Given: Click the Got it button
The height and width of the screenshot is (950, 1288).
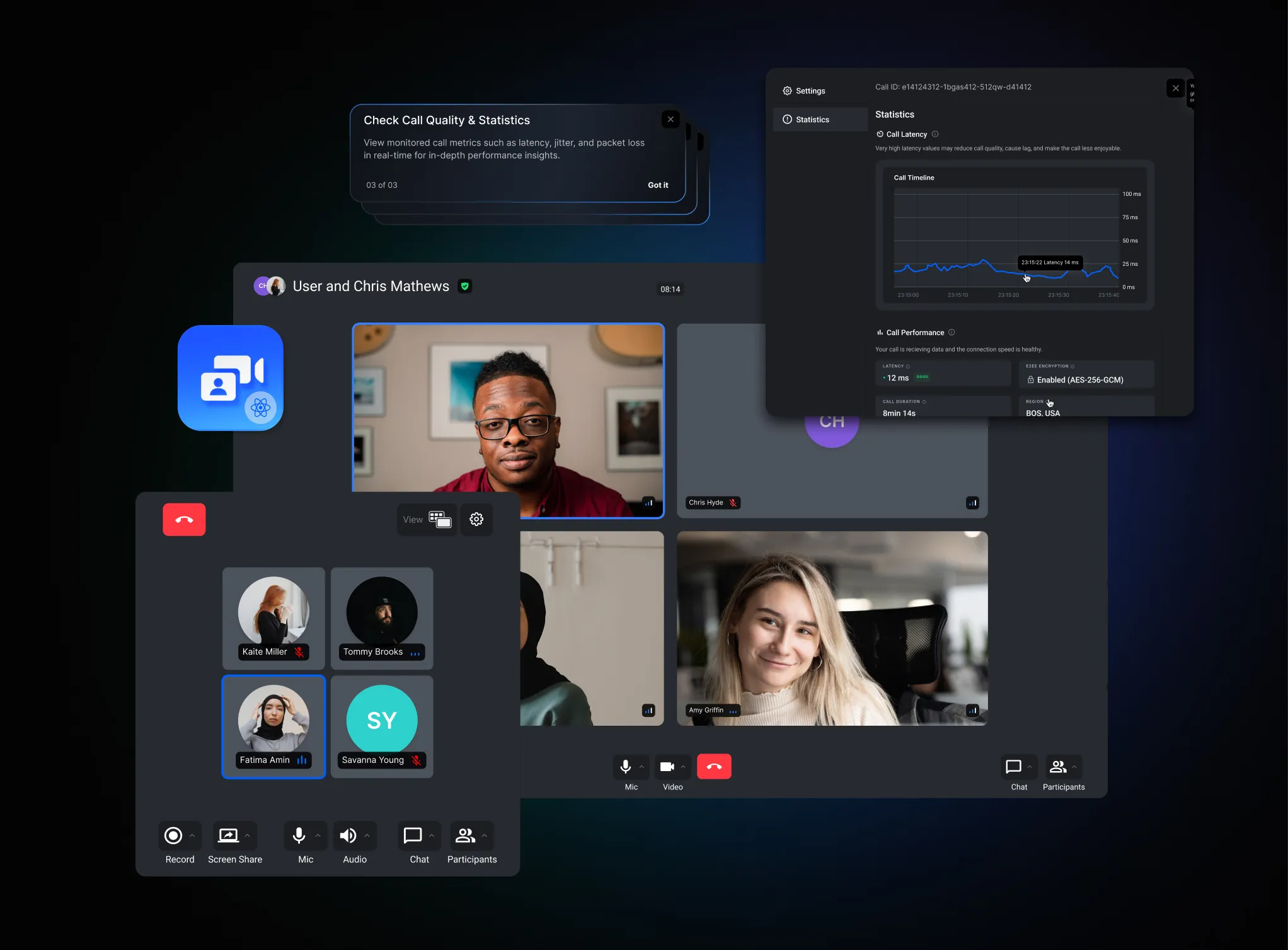Looking at the screenshot, I should tap(657, 185).
